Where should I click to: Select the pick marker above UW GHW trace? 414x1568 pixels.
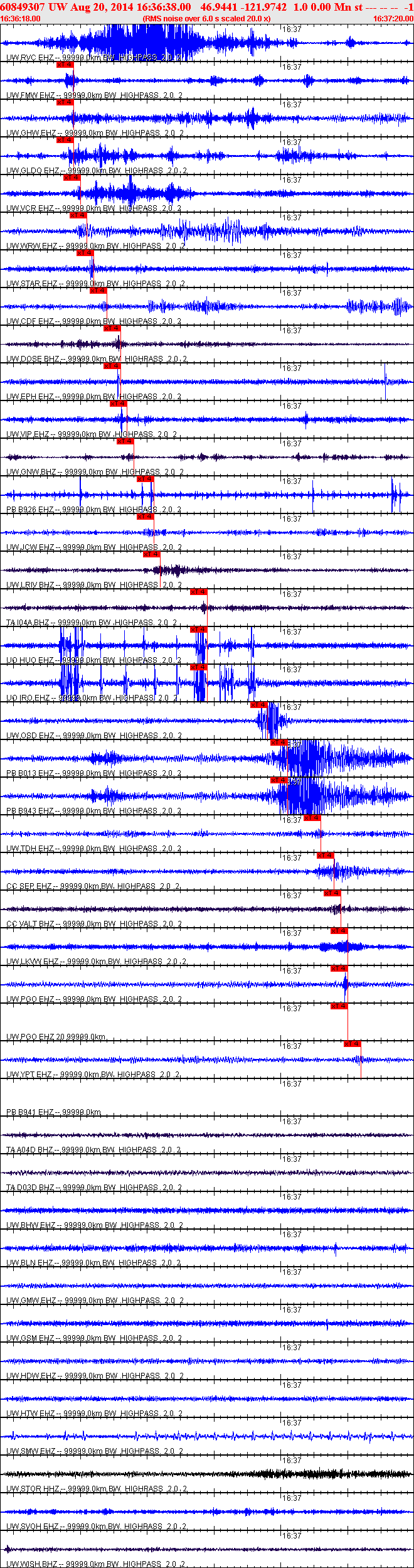pos(65,102)
